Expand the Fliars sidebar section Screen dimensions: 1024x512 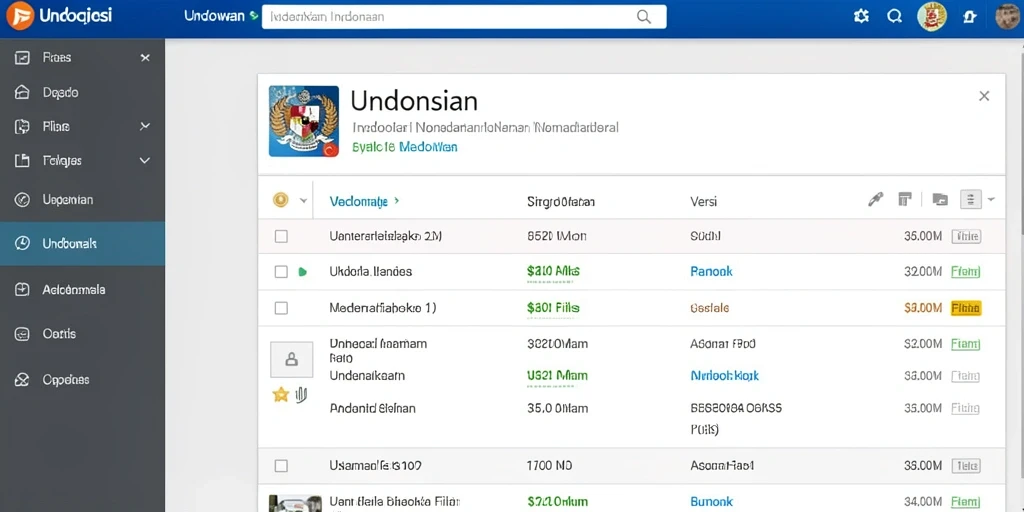click(145, 126)
